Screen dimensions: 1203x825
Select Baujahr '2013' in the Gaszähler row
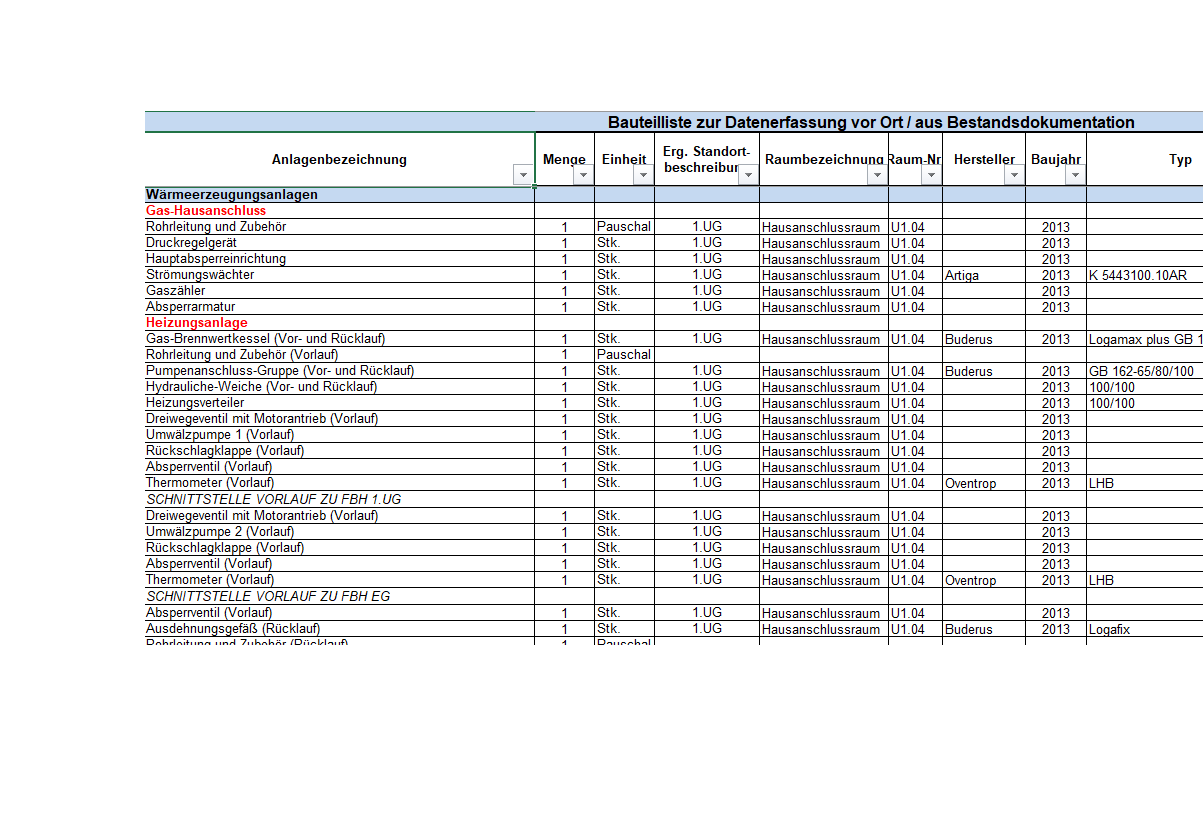click(x=1056, y=291)
